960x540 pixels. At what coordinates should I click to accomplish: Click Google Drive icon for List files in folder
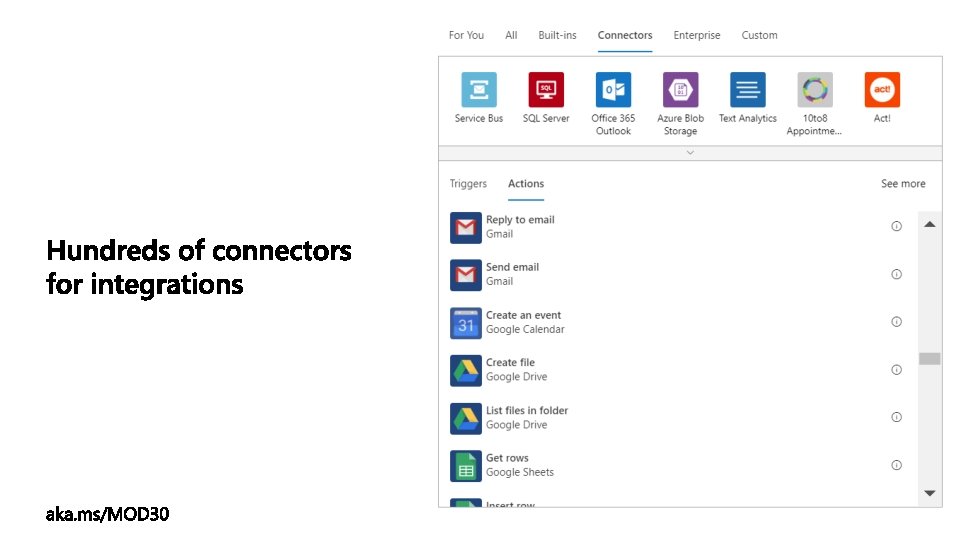click(x=466, y=419)
